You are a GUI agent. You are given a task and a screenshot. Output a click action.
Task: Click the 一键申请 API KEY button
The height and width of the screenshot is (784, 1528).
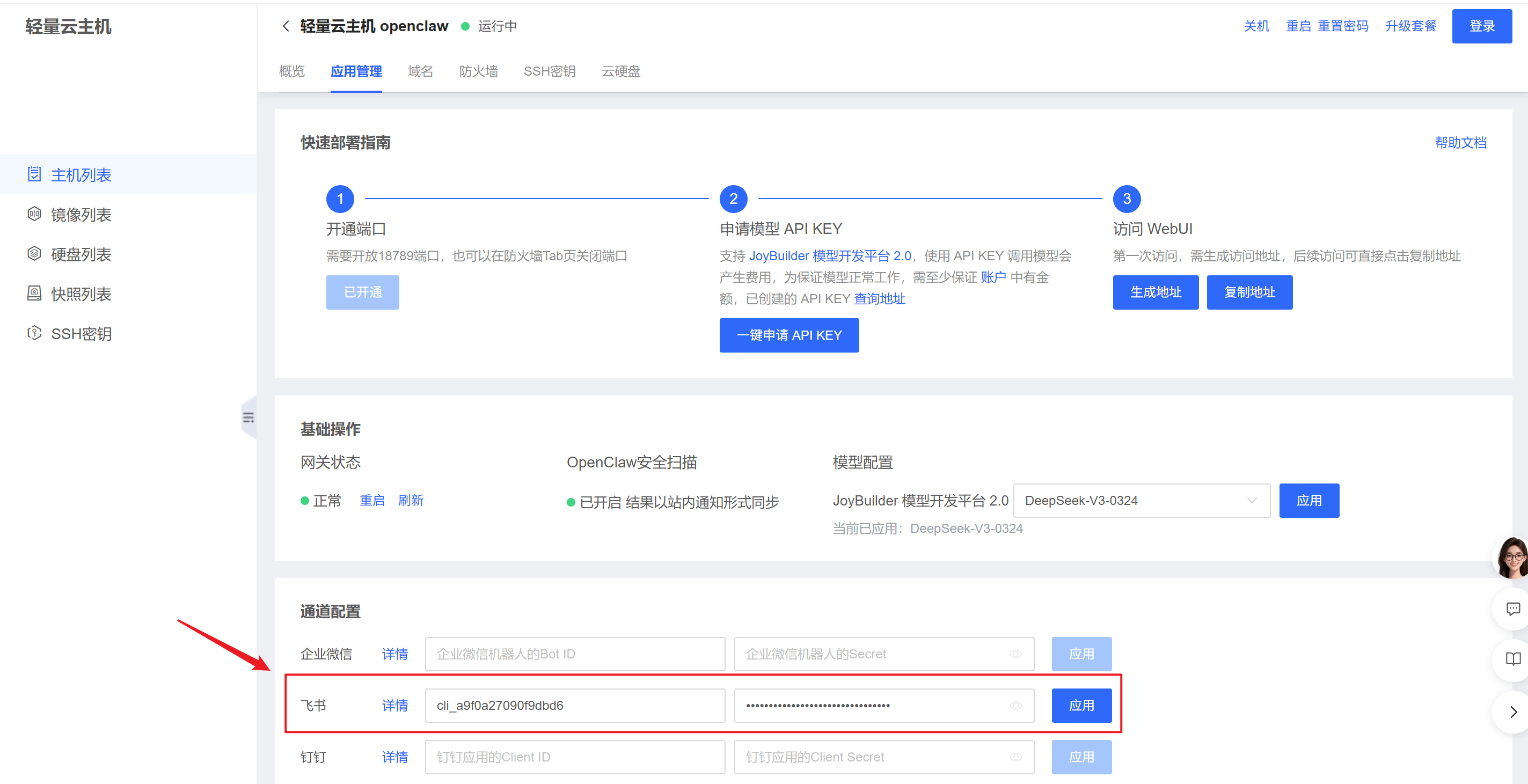788,335
